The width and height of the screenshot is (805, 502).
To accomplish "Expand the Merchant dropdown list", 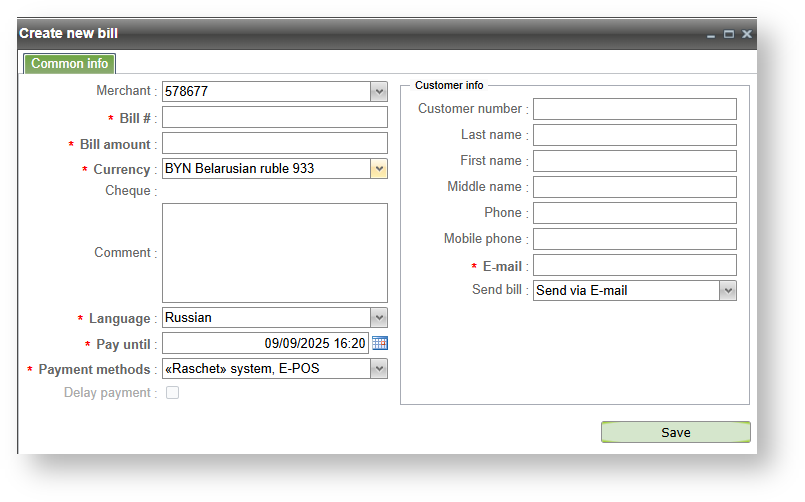I will tap(379, 92).
